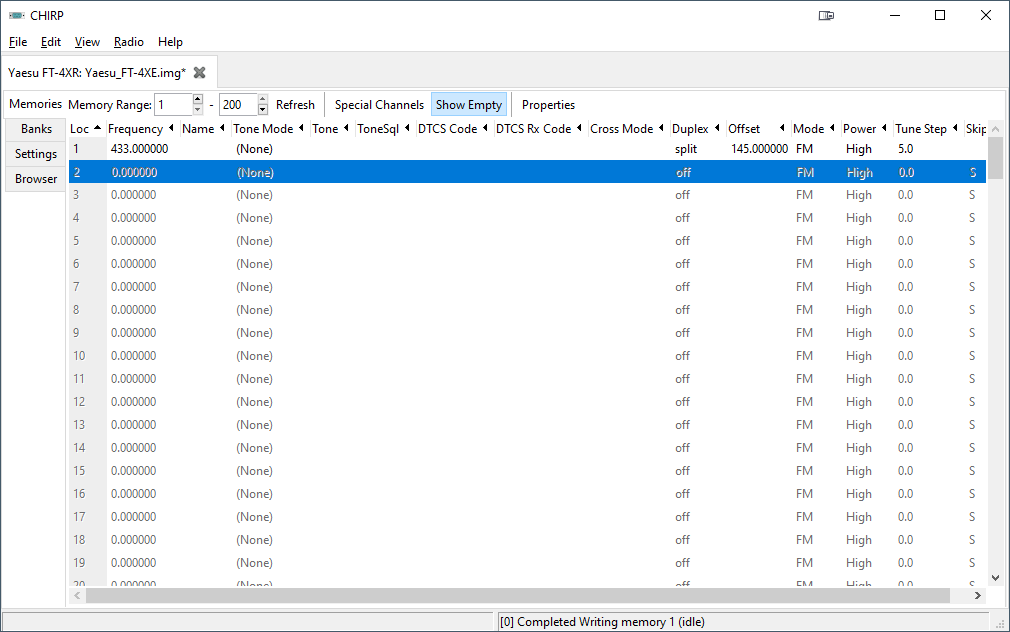Click the status text Completed Writing memory 1

click(602, 622)
